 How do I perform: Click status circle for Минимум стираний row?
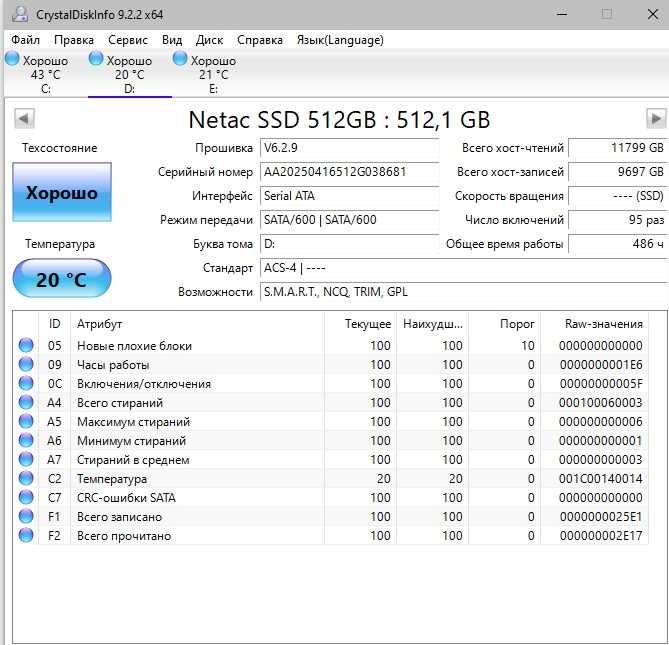(x=26, y=440)
